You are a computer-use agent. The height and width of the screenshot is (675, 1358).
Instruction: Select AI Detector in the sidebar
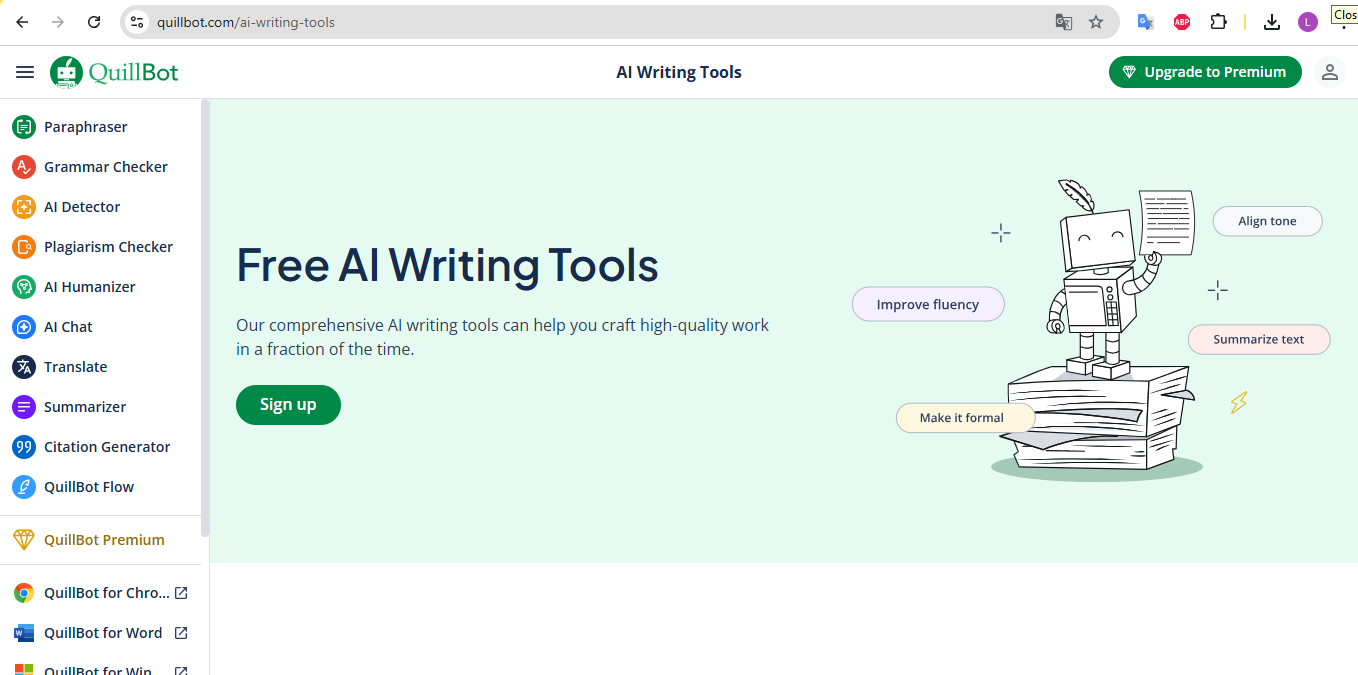click(x=82, y=207)
